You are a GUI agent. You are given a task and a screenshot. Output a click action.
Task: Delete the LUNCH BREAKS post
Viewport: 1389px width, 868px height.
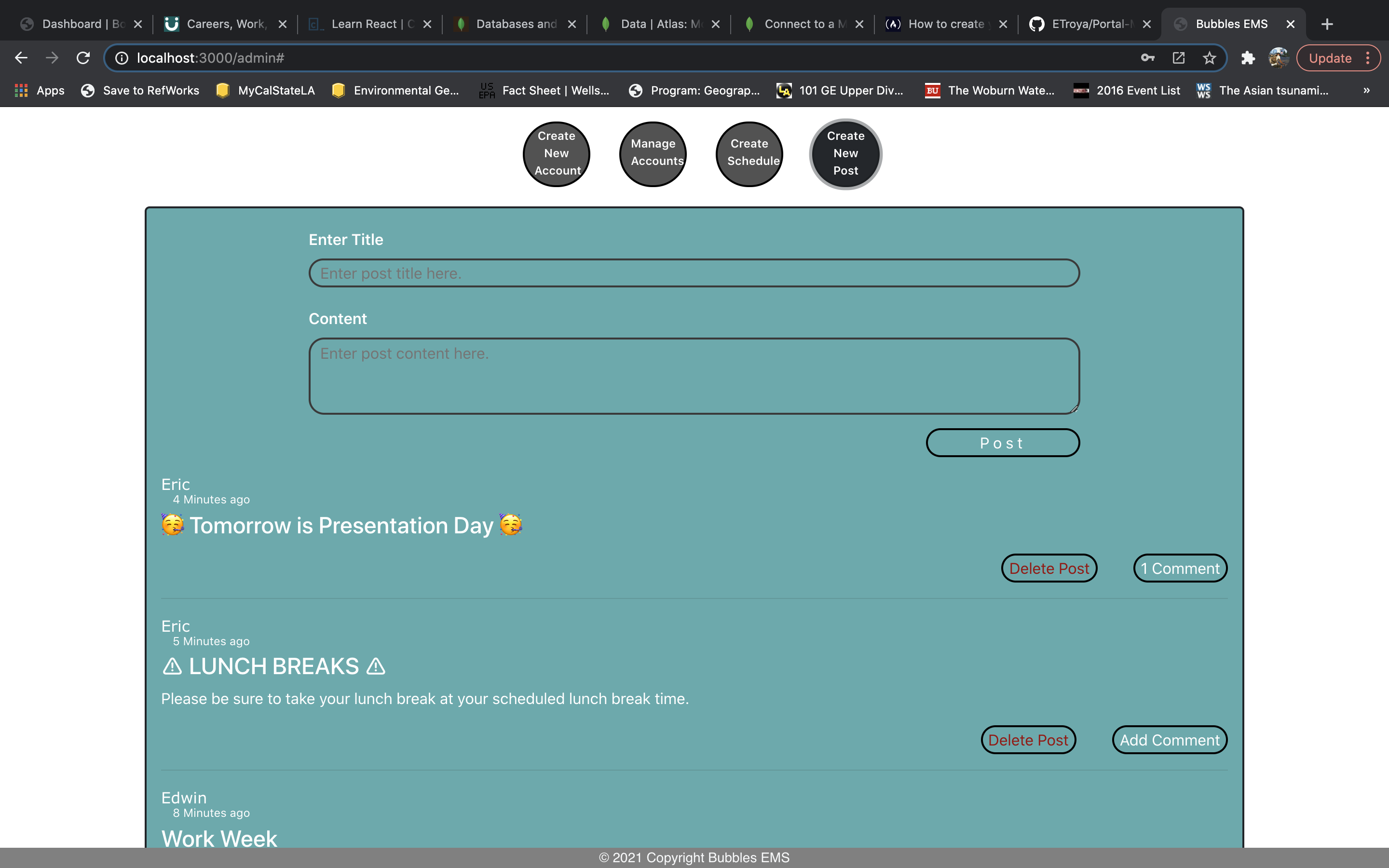click(x=1028, y=740)
